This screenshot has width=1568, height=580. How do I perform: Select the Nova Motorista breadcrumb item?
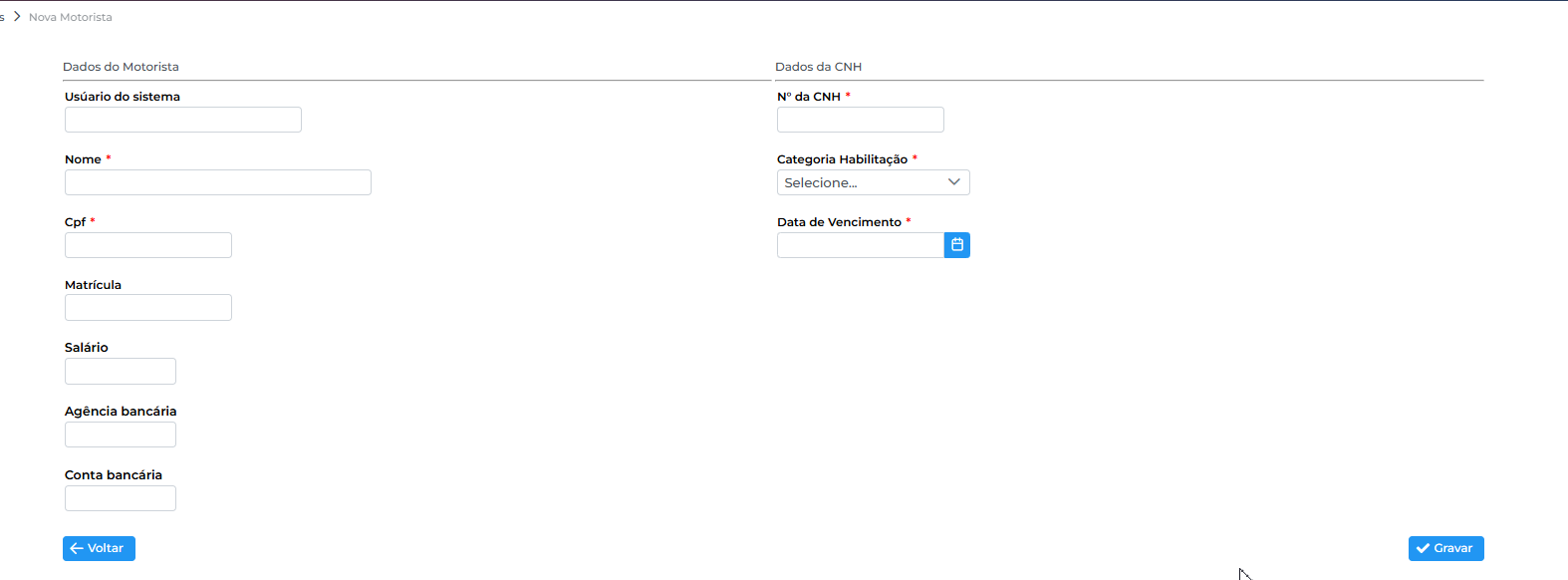click(x=71, y=17)
